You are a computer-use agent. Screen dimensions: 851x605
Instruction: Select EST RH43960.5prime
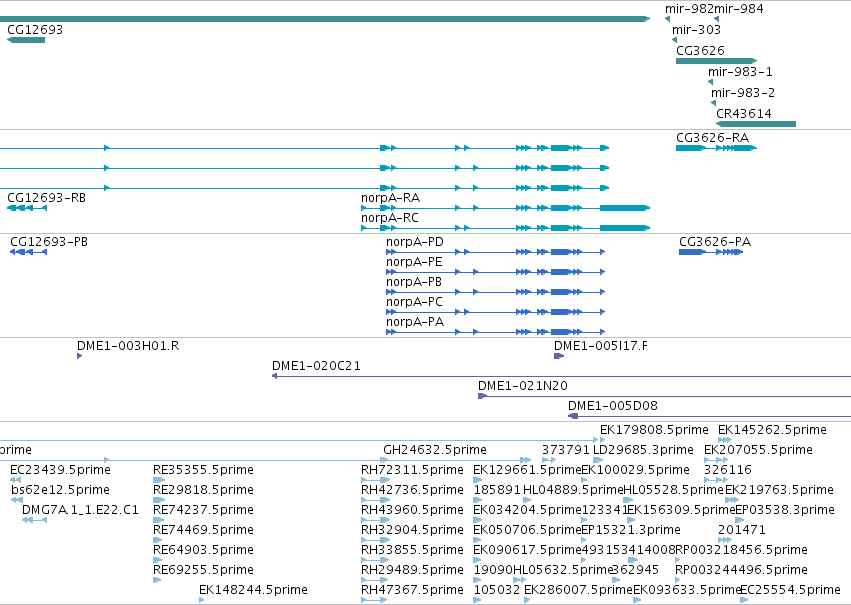coord(376,520)
